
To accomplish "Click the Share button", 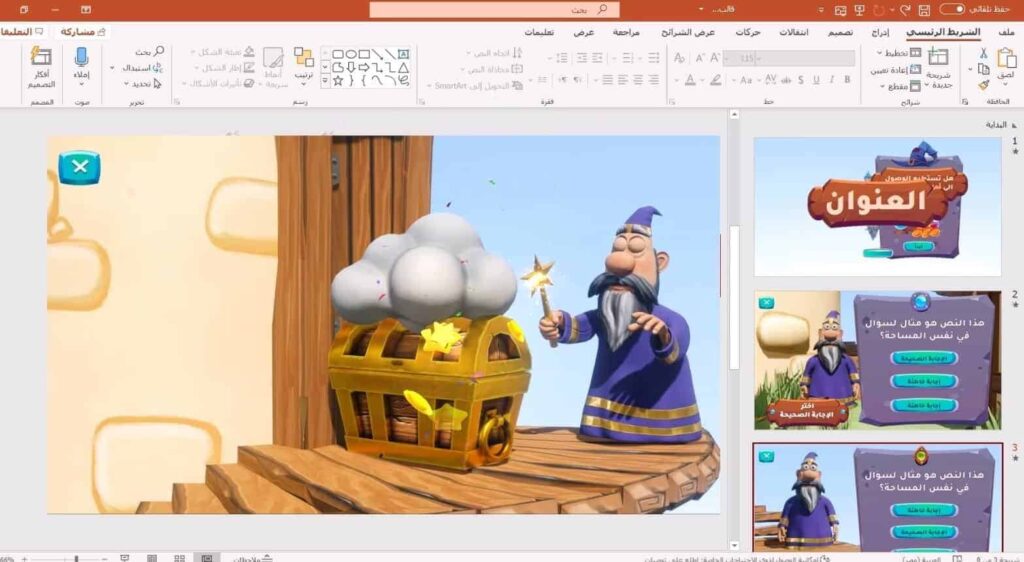I will tap(82, 31).
